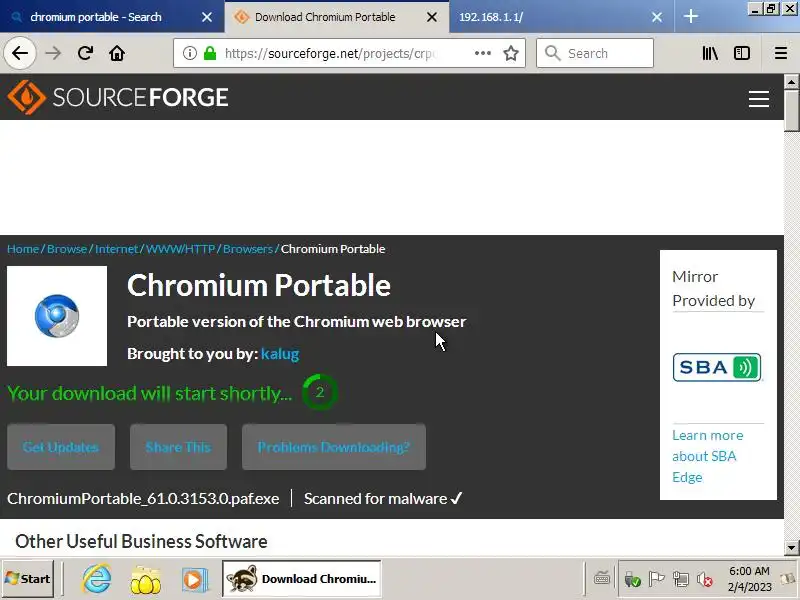The image size is (800, 600).
Task: Click the forward navigation arrow
Action: point(53,53)
